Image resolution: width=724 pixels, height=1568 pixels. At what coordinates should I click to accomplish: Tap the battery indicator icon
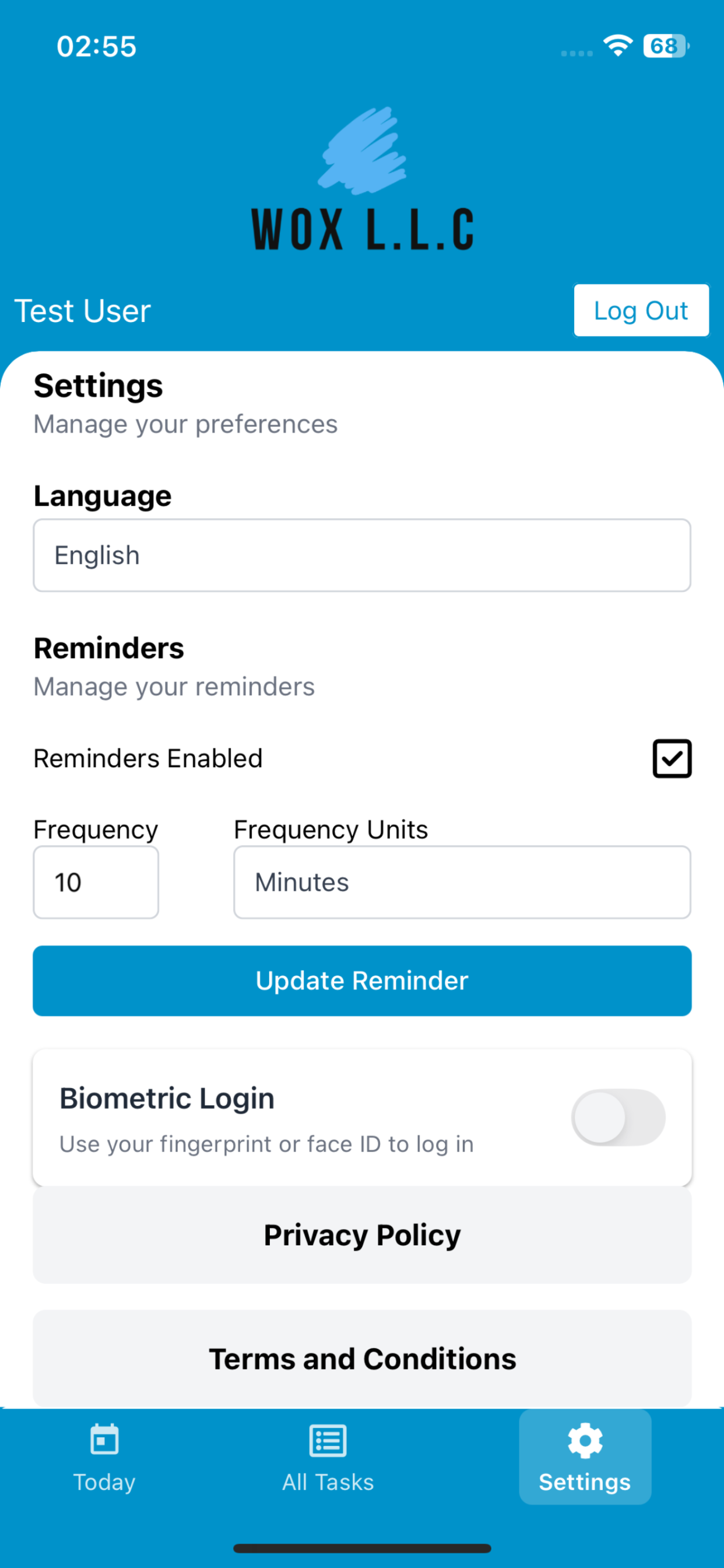pos(666,45)
